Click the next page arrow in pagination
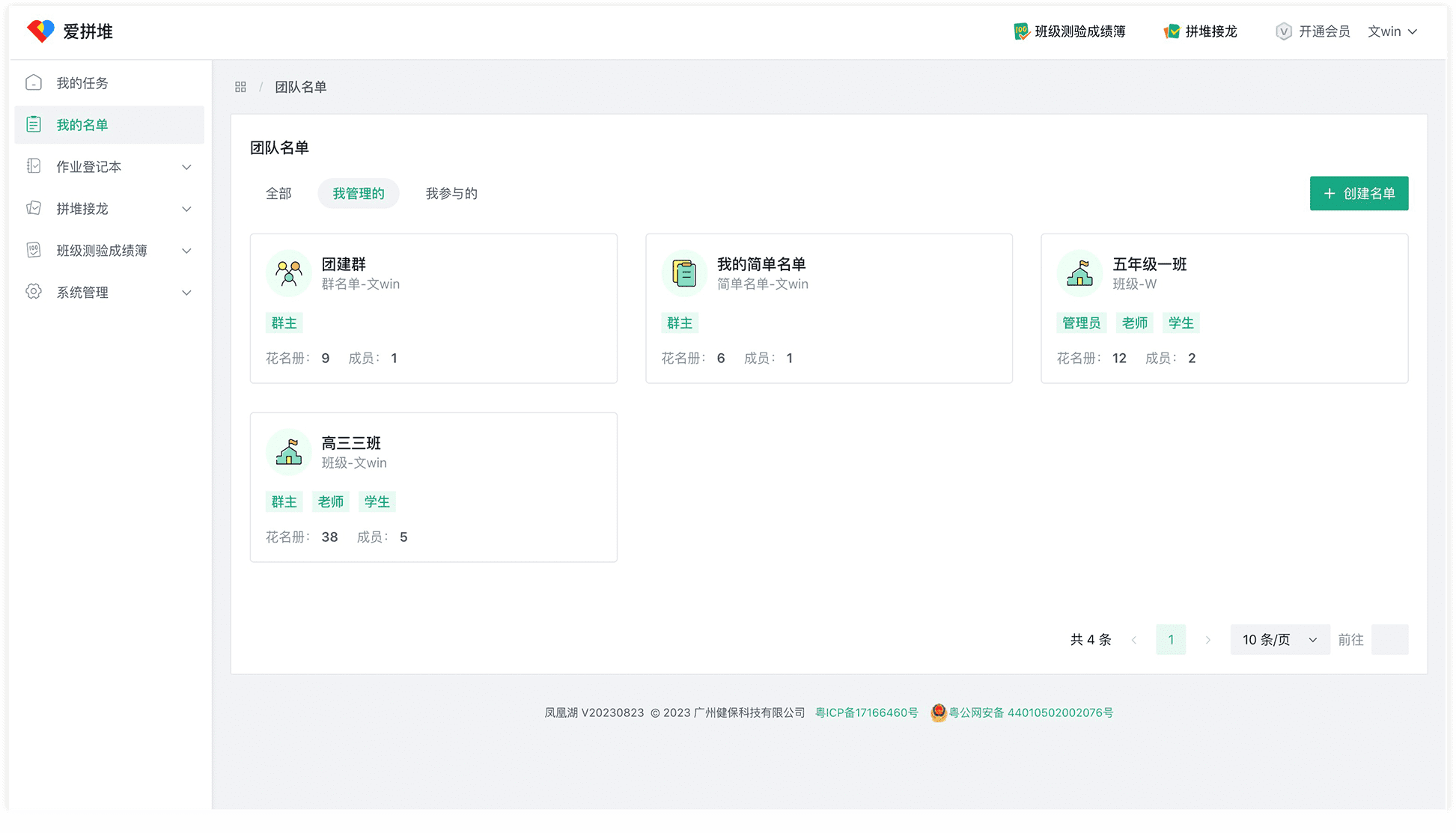Viewport: 1456px width, 833px height. [1207, 640]
